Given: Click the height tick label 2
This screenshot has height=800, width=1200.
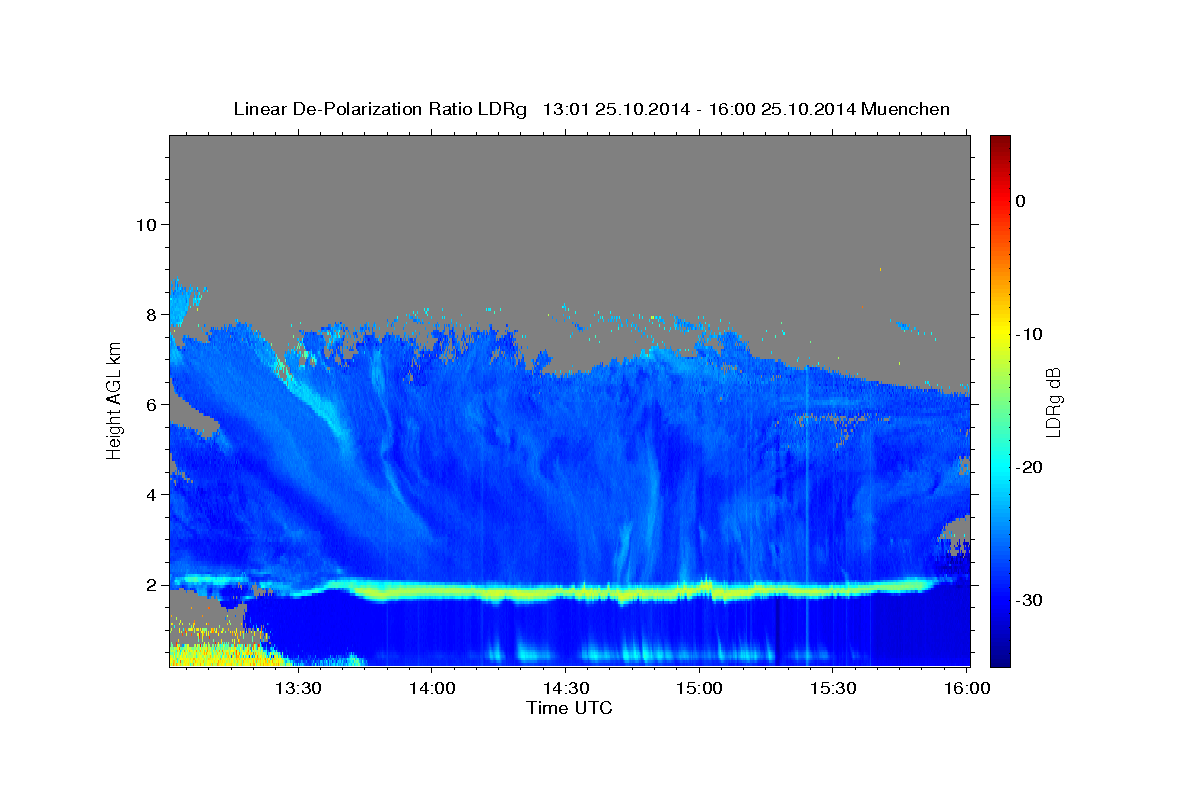Looking at the screenshot, I should 153,585.
